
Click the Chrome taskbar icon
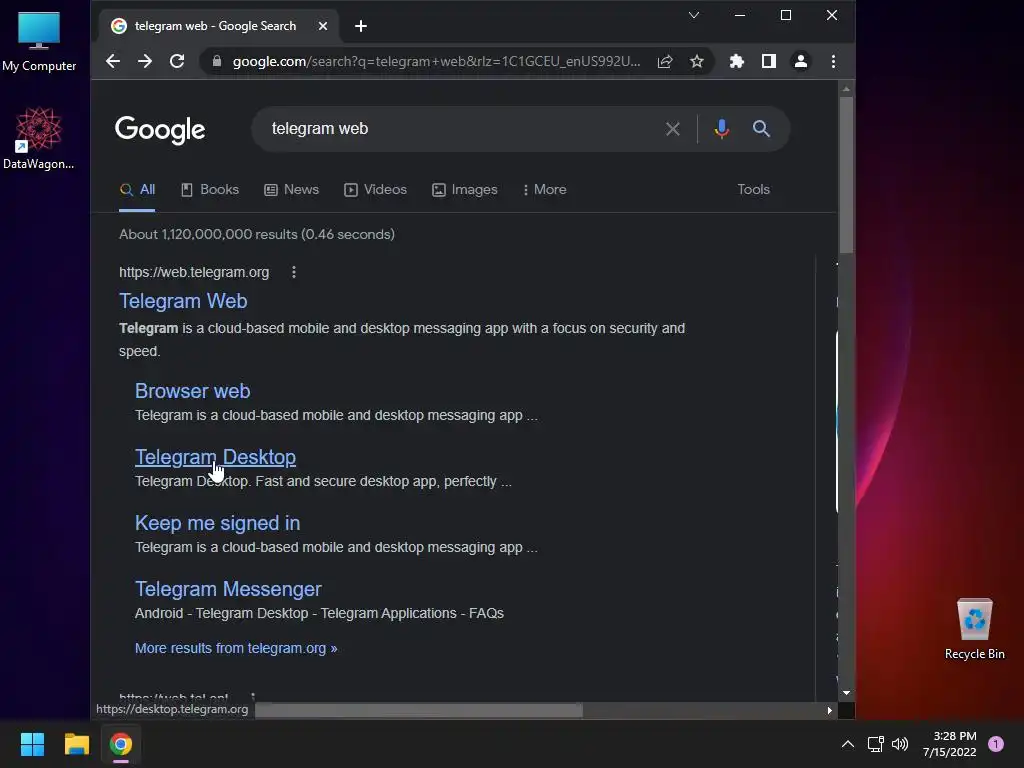pyautogui.click(x=121, y=744)
